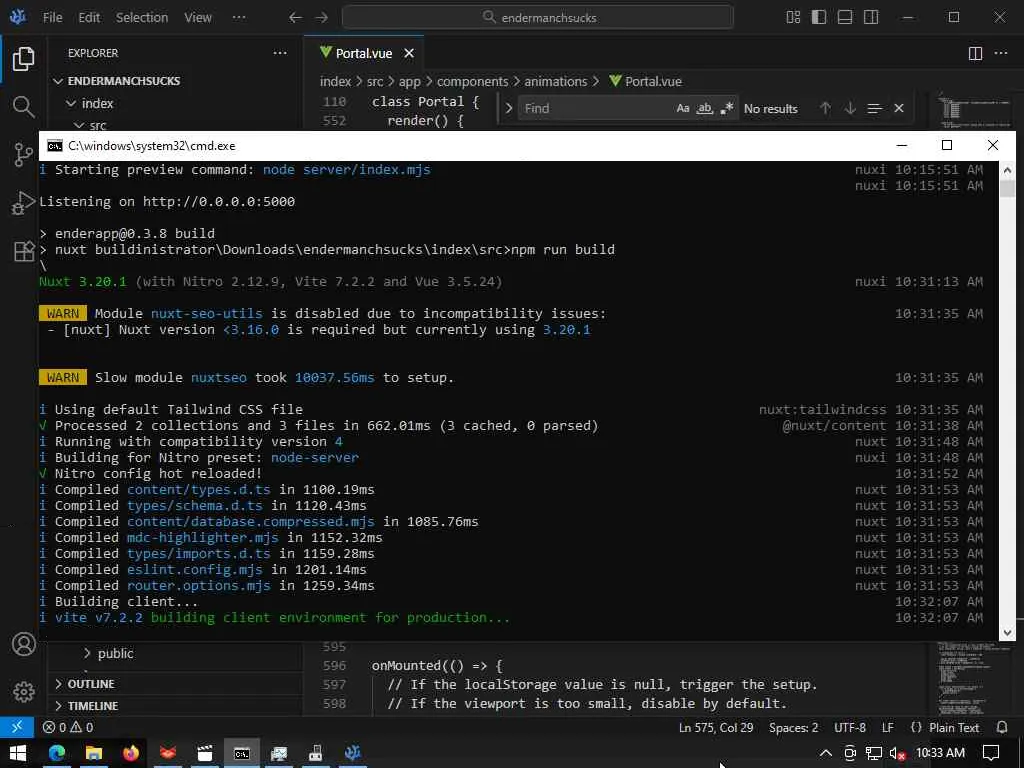The height and width of the screenshot is (768, 1024).
Task: Open remote window indicator in status bar
Action: coord(16,727)
